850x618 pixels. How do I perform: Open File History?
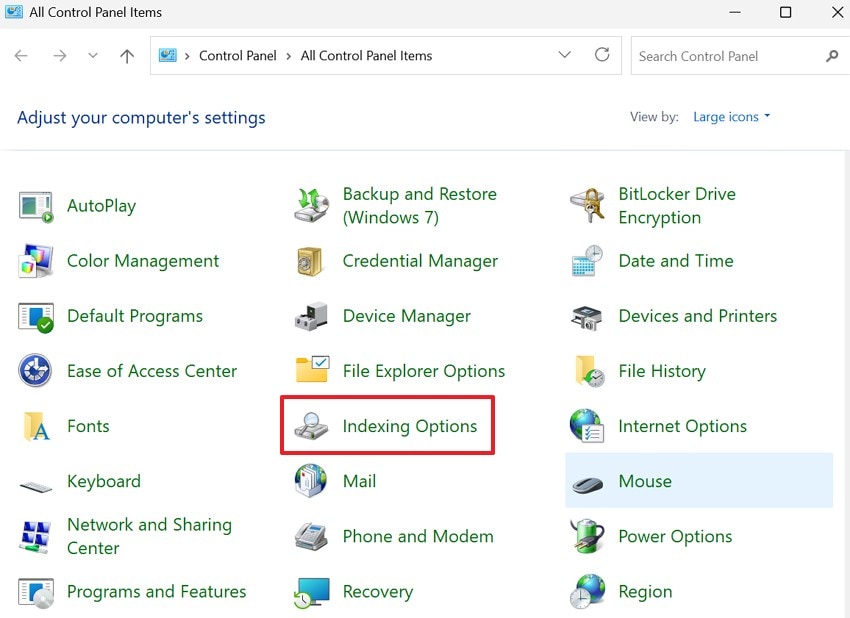pyautogui.click(x=663, y=371)
